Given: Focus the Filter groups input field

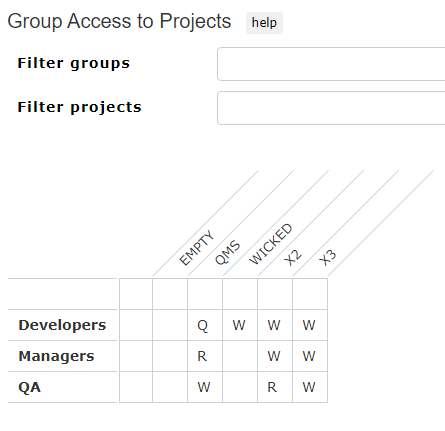Looking at the screenshot, I should coord(331,64).
